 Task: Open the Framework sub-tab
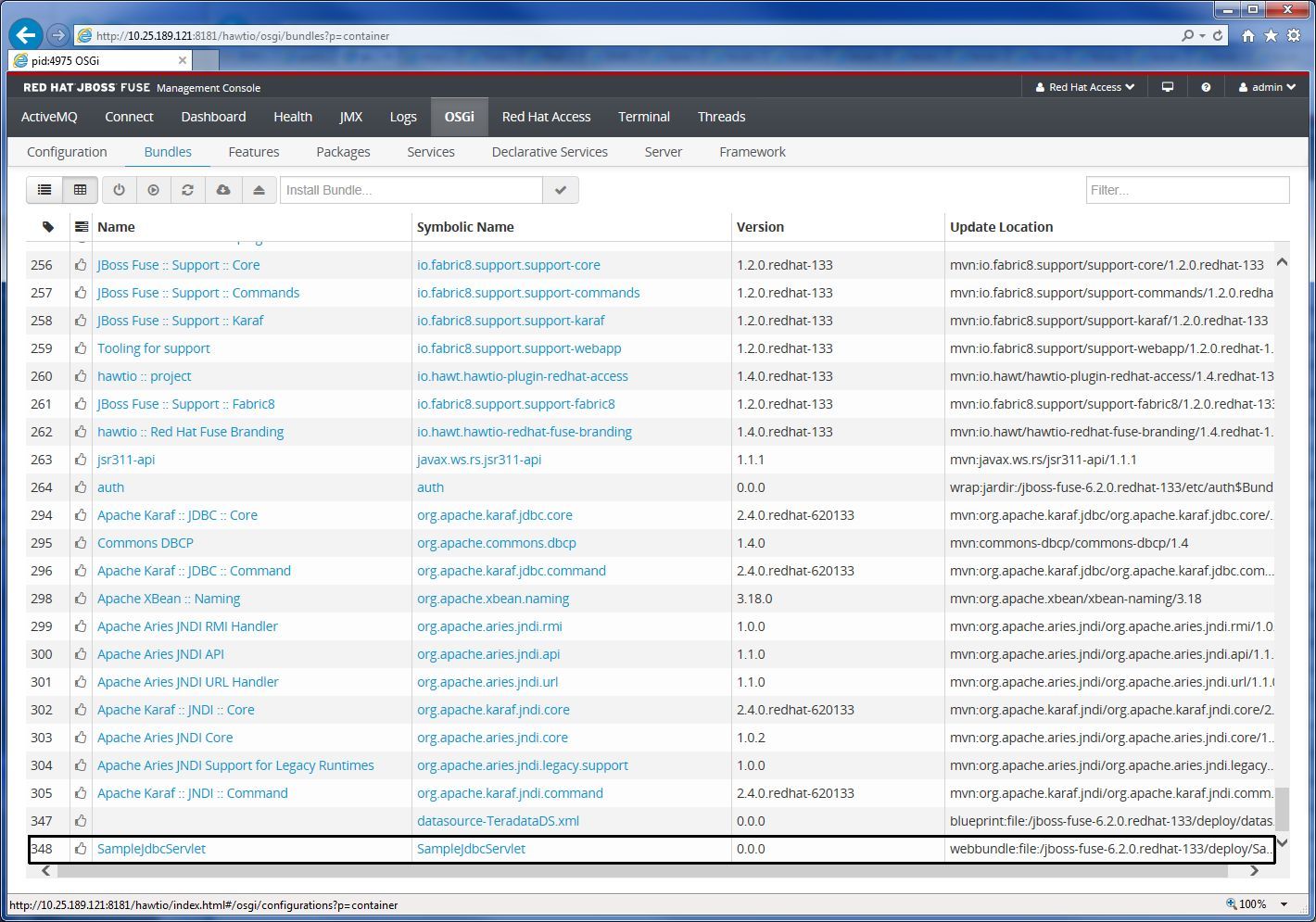(753, 152)
